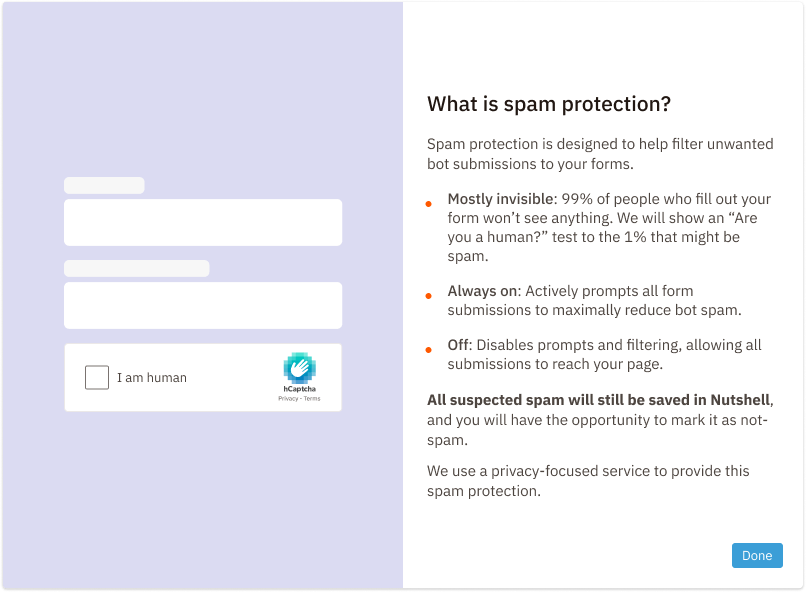Click the orange bullet next to Mostly invisible
806x593 pixels.
pos(428,204)
